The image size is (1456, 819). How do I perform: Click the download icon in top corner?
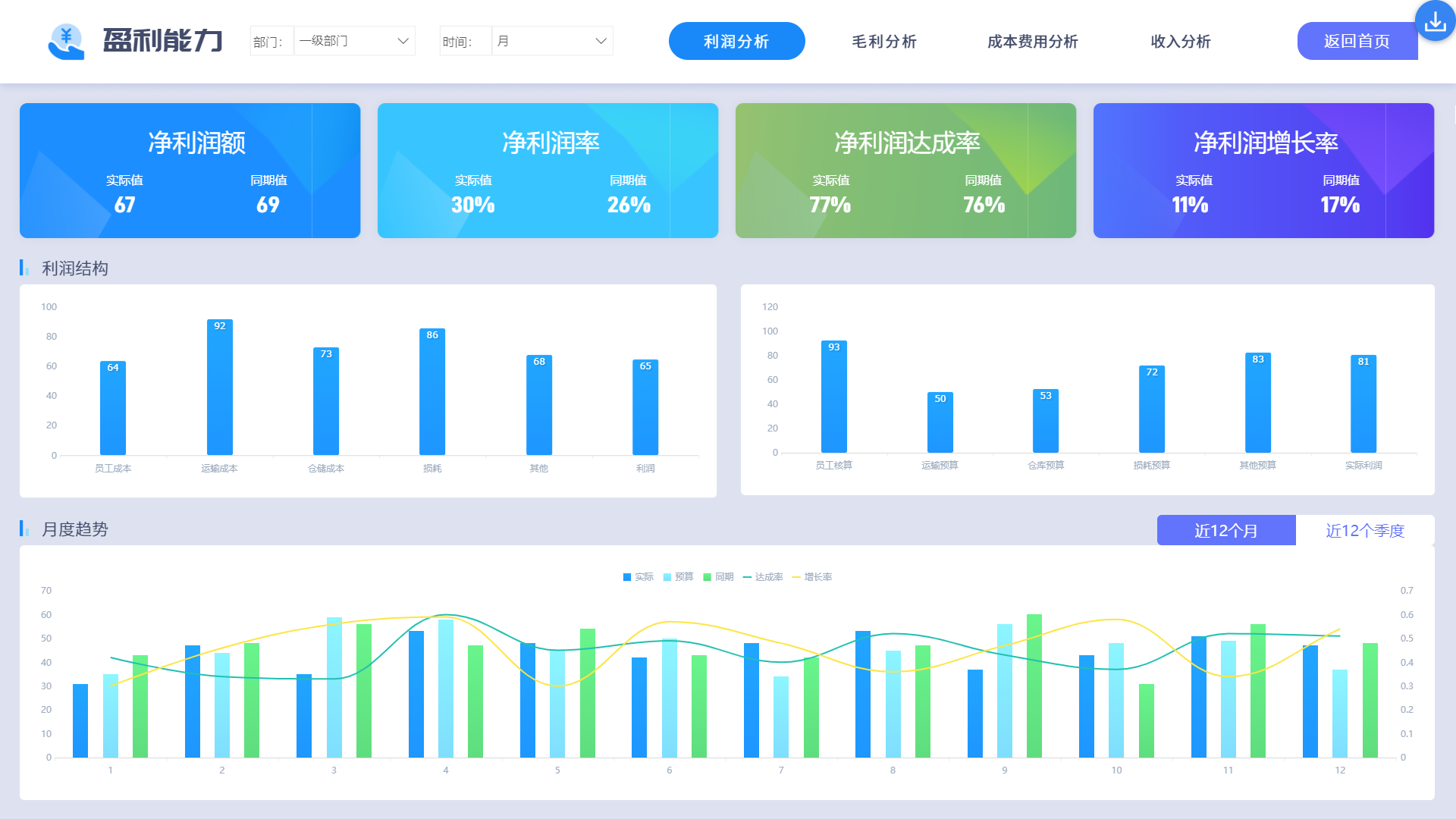click(x=1435, y=21)
